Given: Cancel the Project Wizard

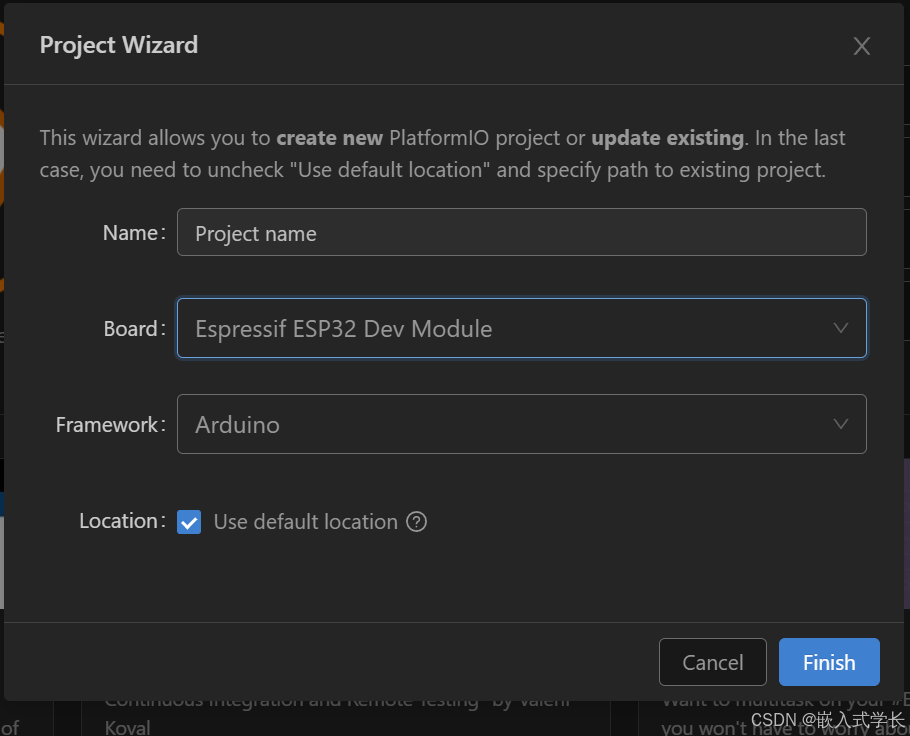Looking at the screenshot, I should [x=712, y=662].
